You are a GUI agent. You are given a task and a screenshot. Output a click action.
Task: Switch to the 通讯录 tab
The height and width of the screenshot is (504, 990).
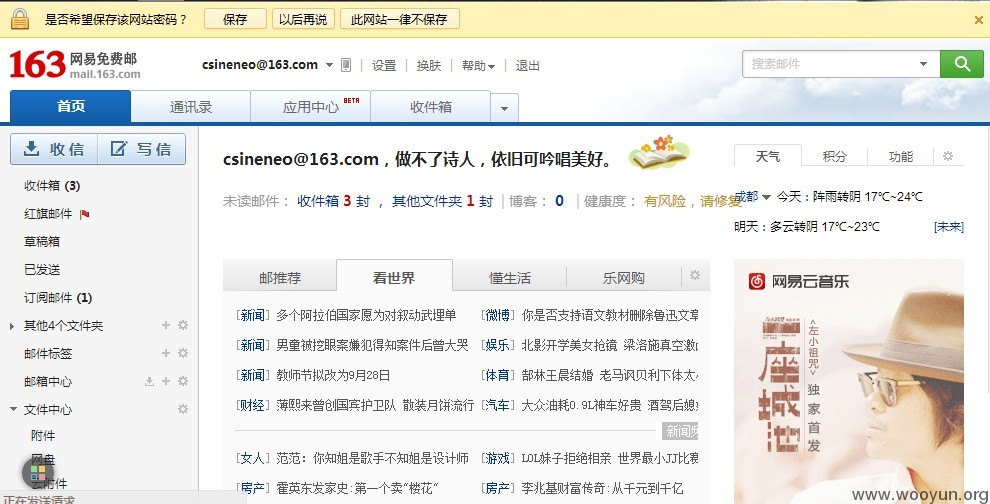click(x=191, y=107)
